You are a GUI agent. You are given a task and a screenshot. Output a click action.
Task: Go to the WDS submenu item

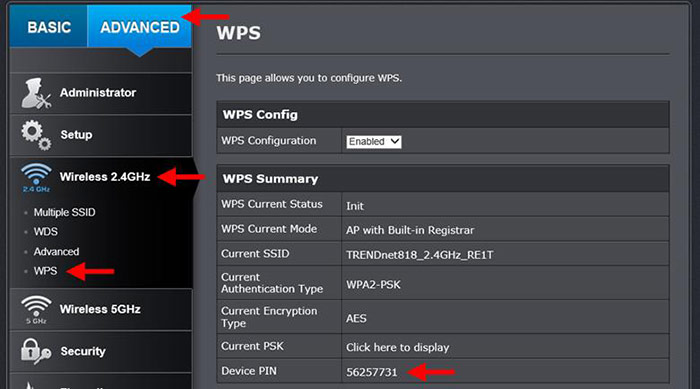point(46,232)
